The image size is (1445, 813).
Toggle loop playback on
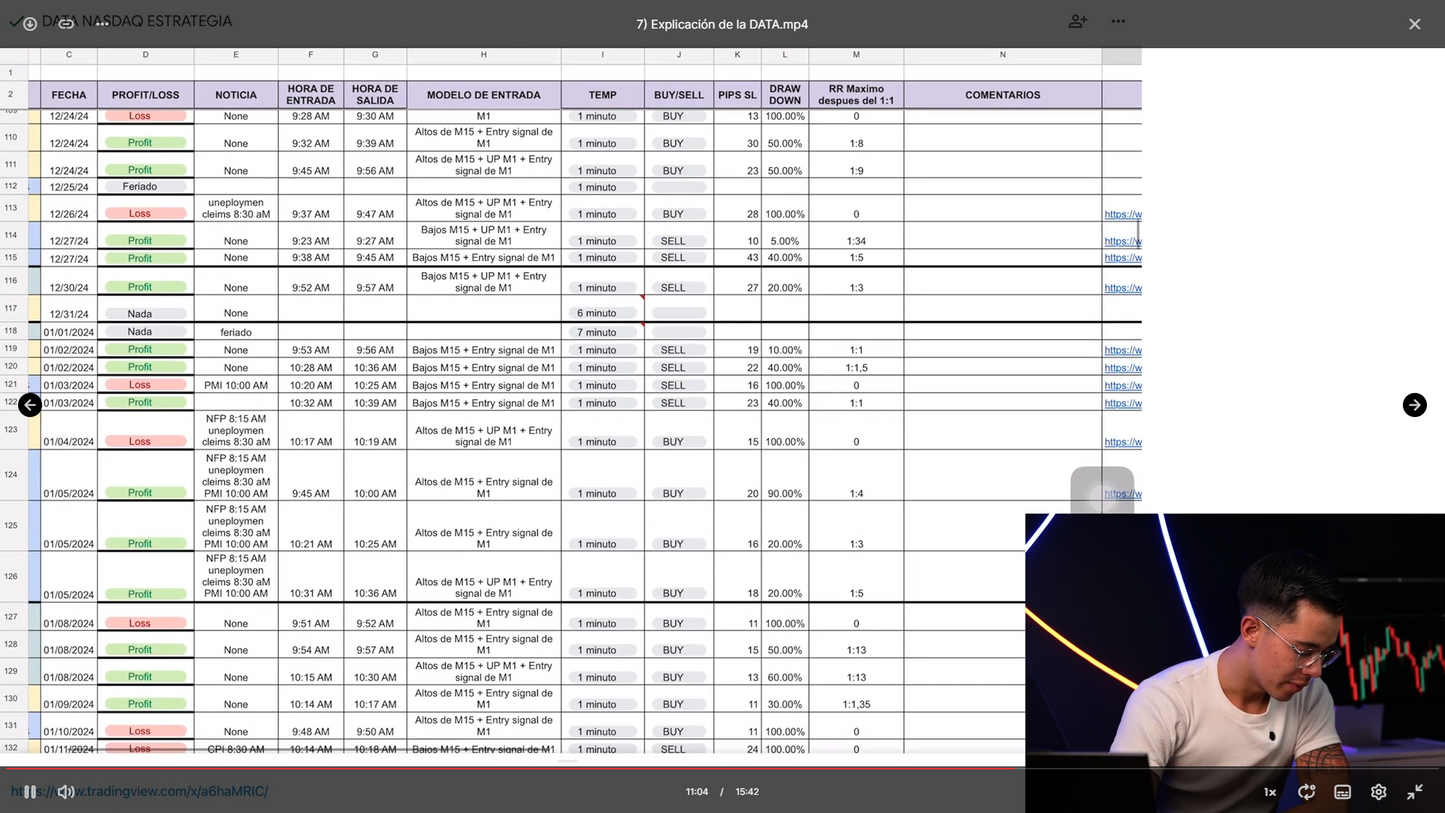(1306, 792)
